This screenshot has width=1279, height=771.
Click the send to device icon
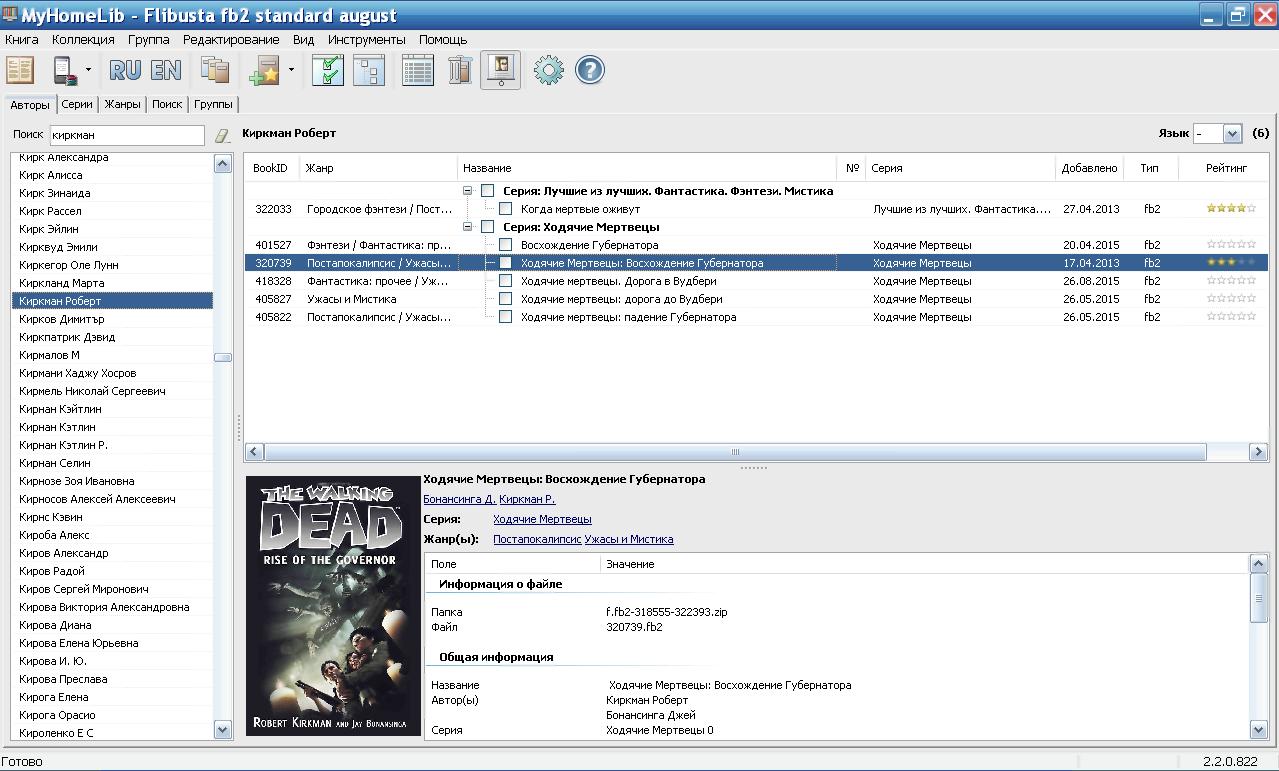tap(65, 70)
